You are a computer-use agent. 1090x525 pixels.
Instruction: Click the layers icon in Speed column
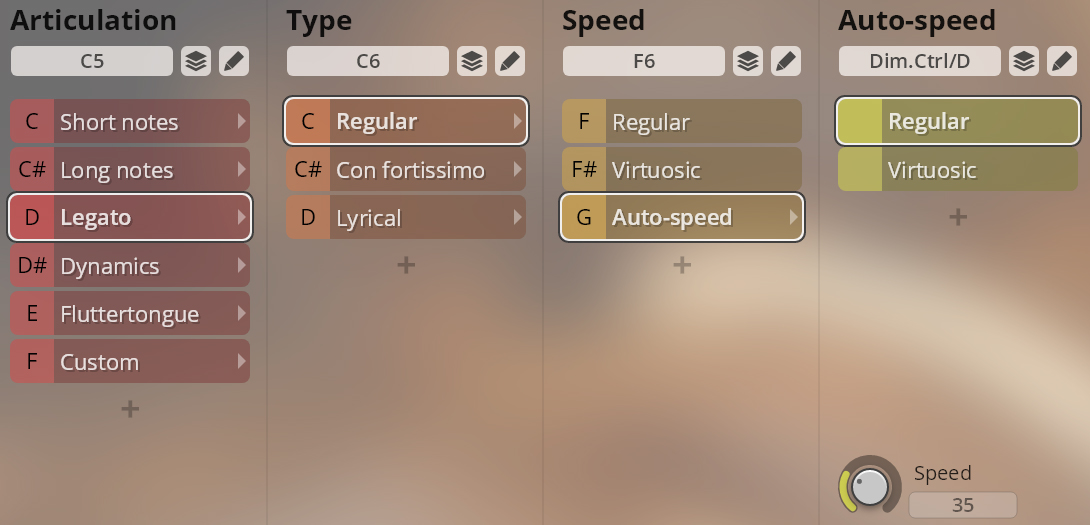coord(748,61)
